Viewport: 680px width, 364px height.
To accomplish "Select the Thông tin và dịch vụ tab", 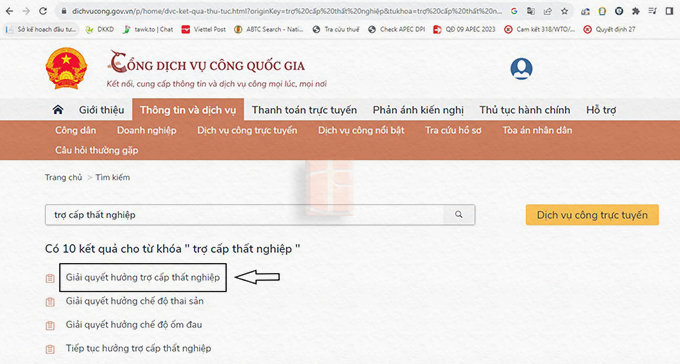I will click(188, 110).
